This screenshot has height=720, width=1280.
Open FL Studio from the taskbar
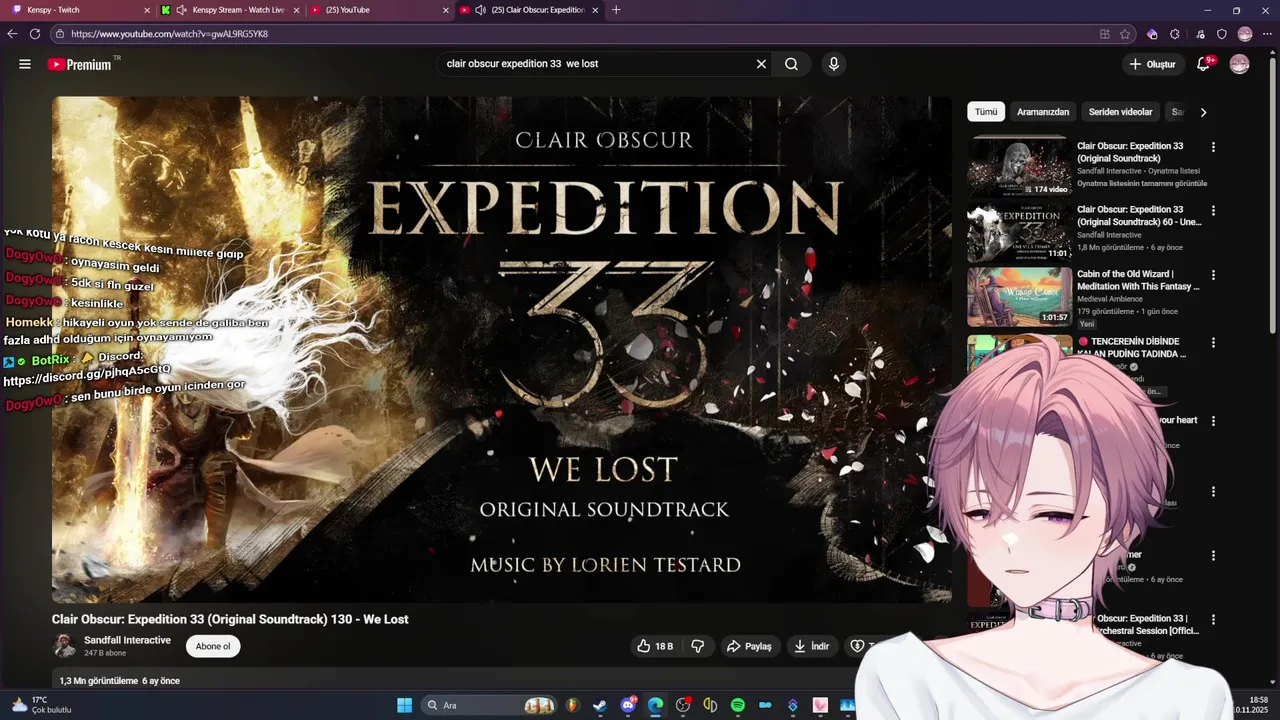coord(572,705)
